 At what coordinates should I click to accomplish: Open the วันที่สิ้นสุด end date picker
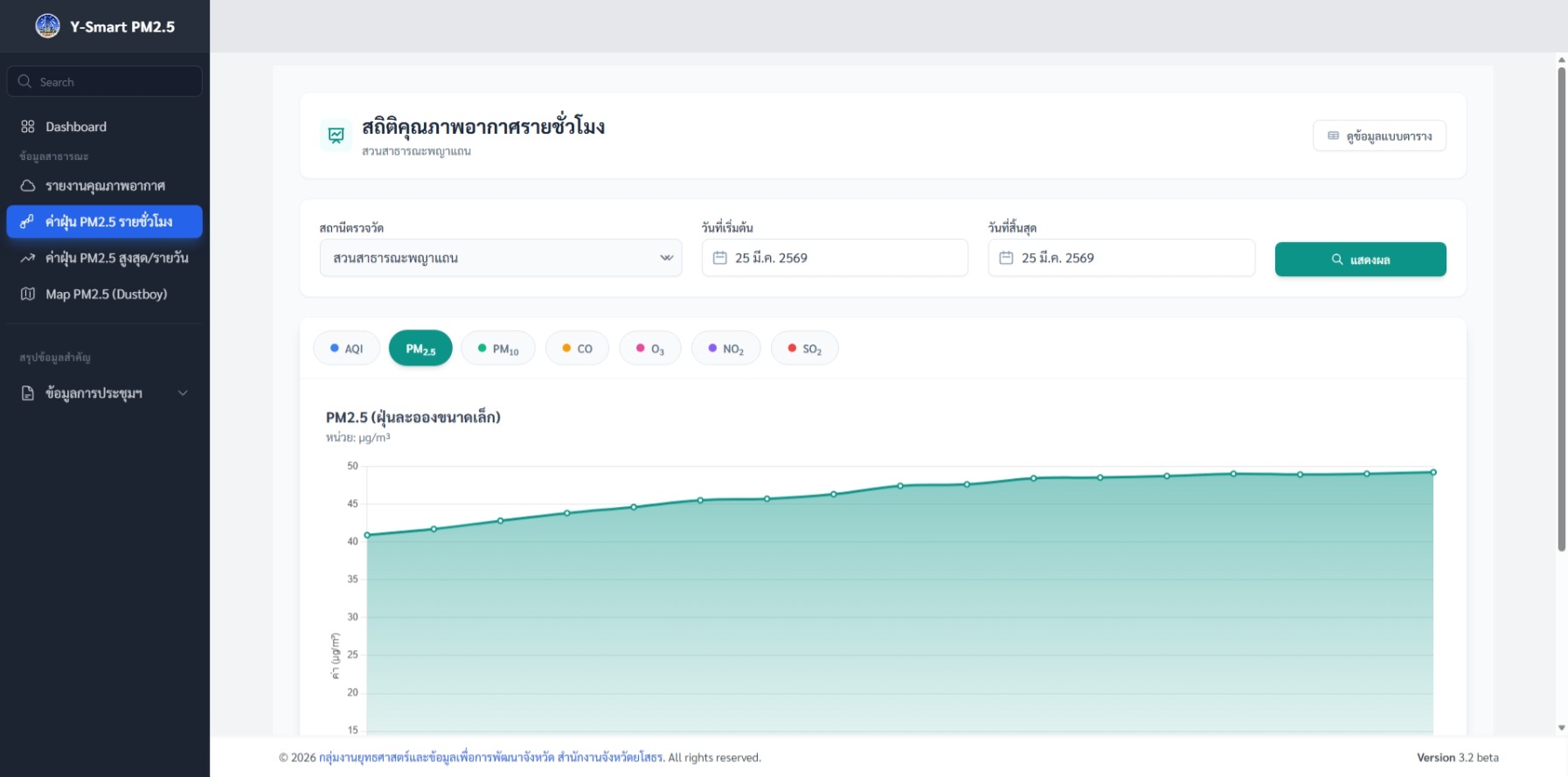(x=1120, y=258)
